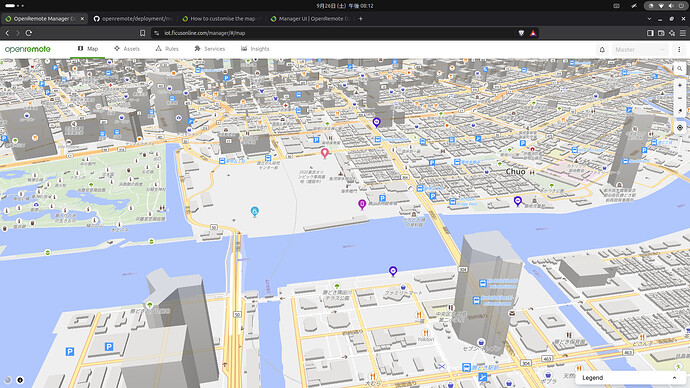This screenshot has height=388, width=690.
Task: Select the purple marker near Chuo
Action: point(518,201)
